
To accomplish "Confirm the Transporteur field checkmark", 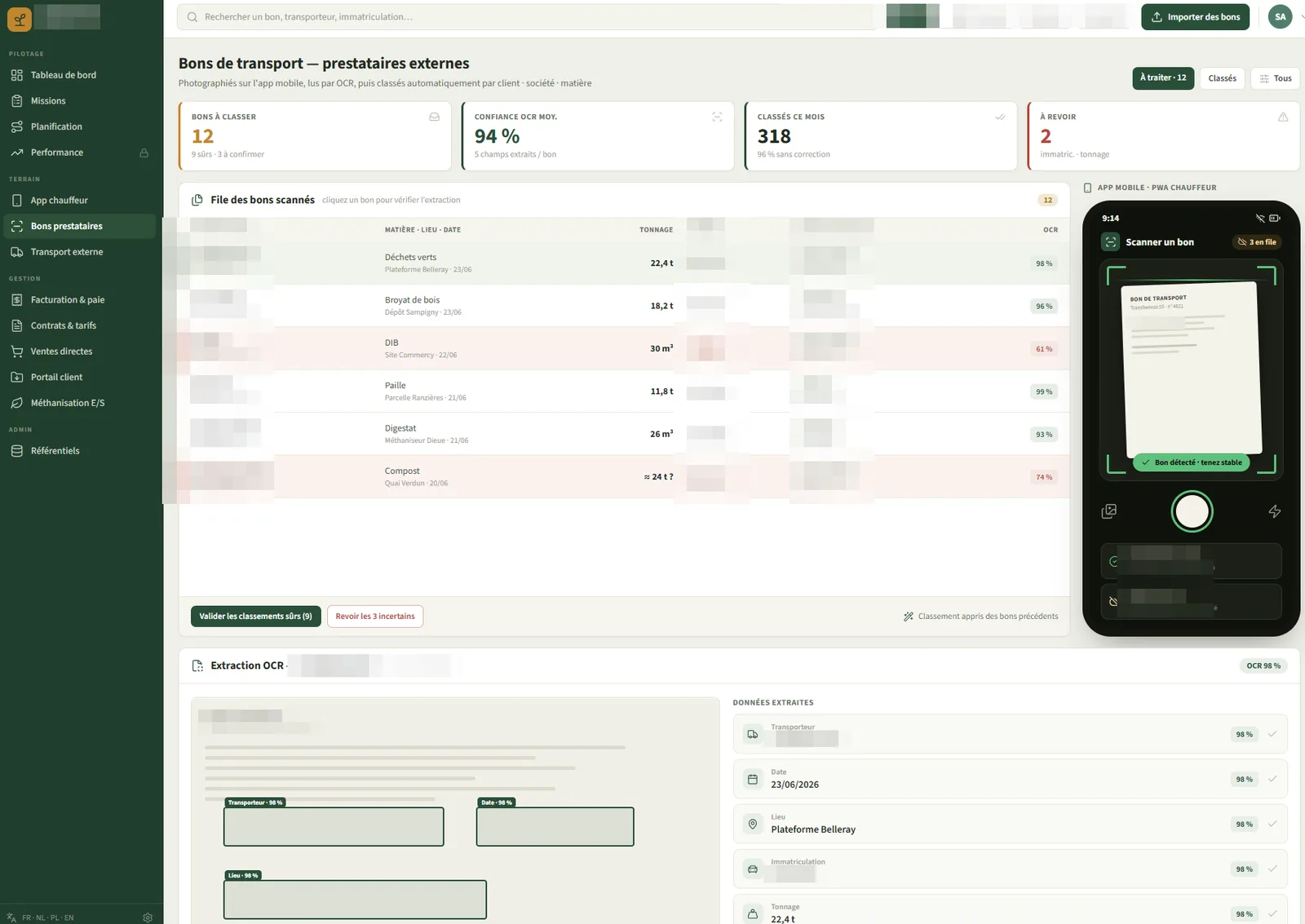I will click(1272, 734).
